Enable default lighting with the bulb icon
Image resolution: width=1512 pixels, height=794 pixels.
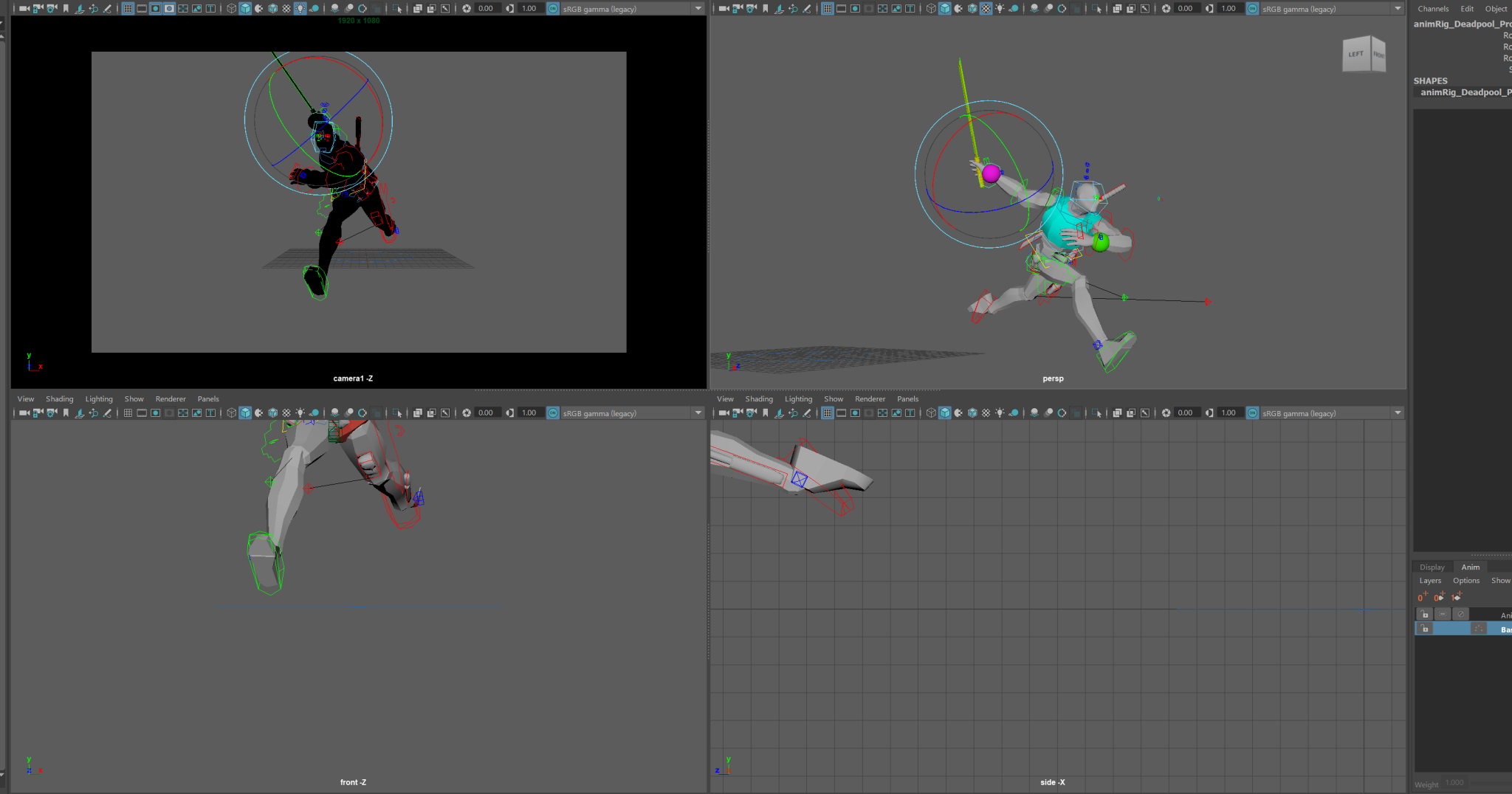300,8
